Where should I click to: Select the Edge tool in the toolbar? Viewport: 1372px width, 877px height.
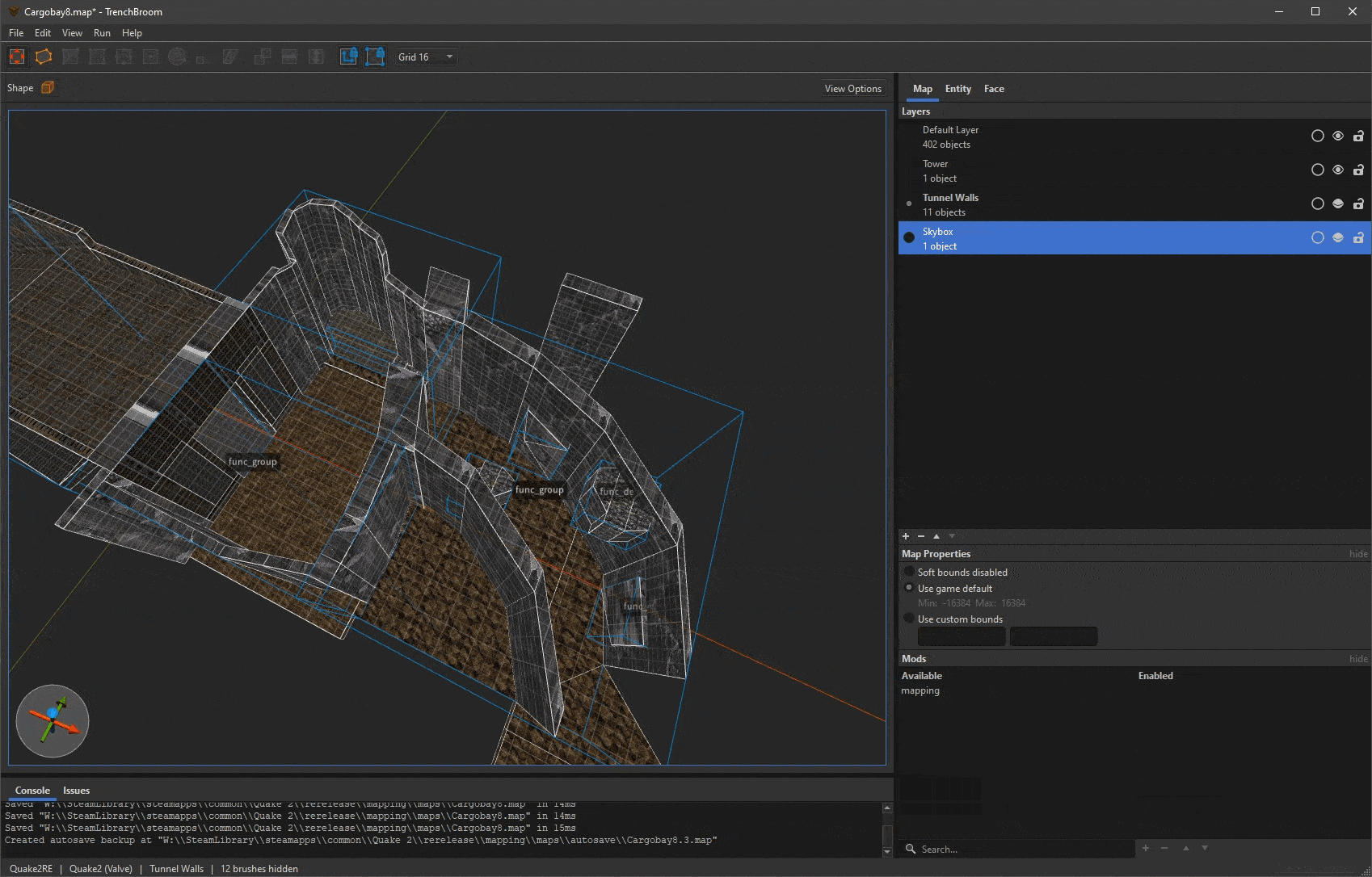tap(124, 57)
